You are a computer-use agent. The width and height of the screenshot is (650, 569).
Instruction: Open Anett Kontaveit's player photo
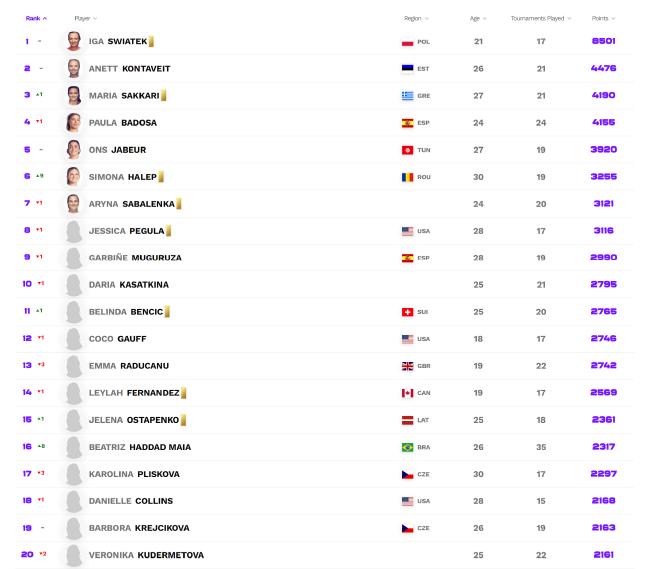74,68
